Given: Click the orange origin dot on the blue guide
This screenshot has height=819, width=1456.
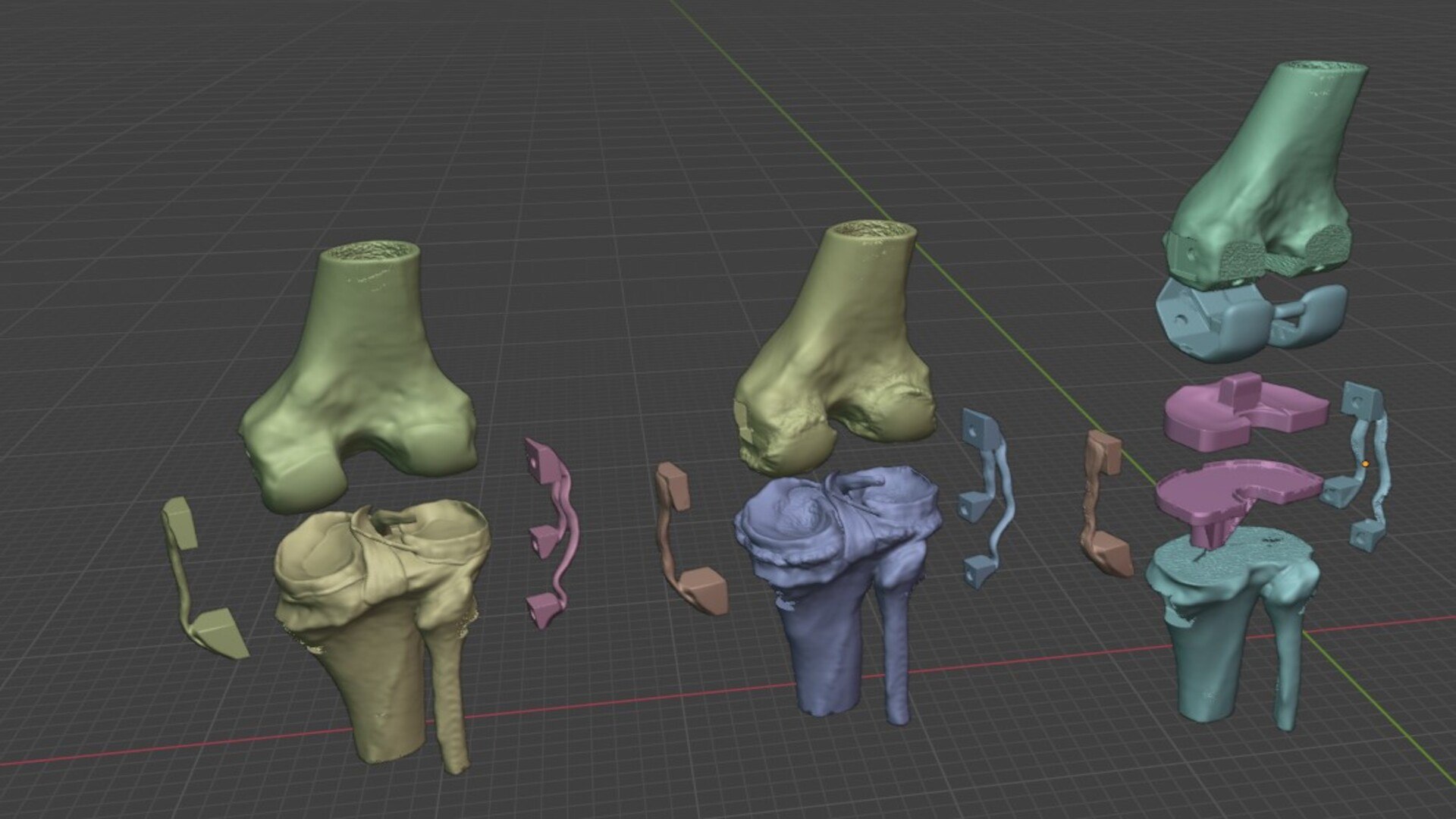Looking at the screenshot, I should tap(1366, 463).
